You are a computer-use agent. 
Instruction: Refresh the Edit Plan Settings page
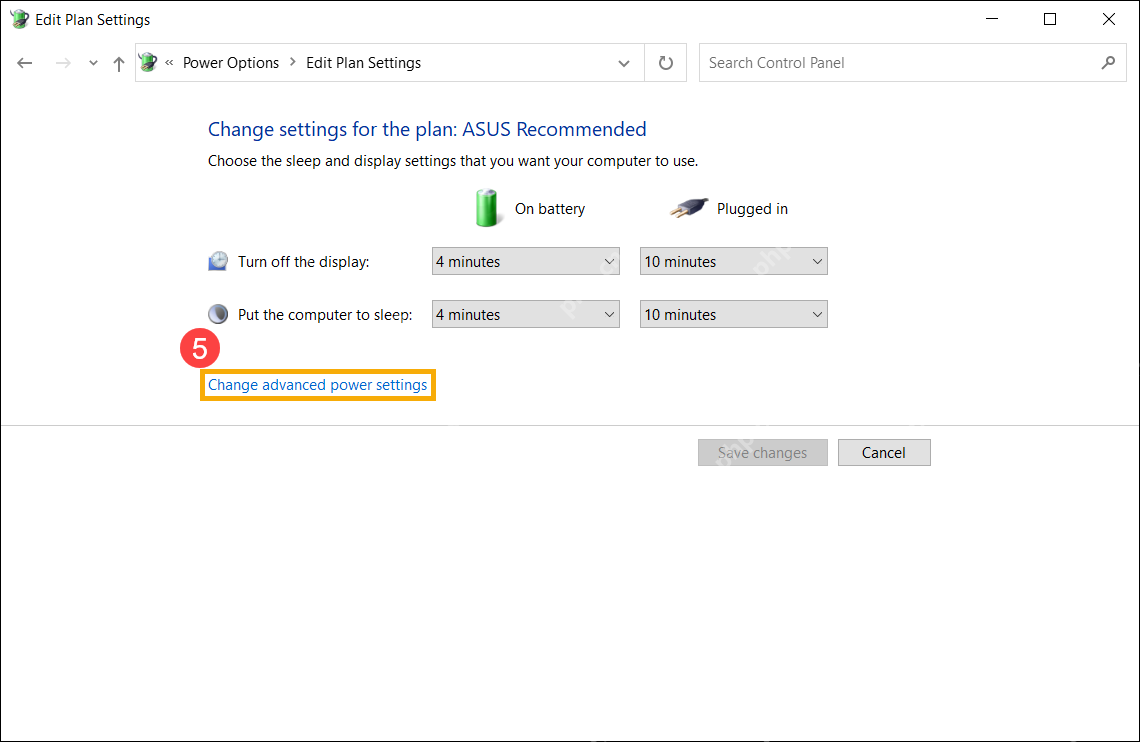point(665,63)
